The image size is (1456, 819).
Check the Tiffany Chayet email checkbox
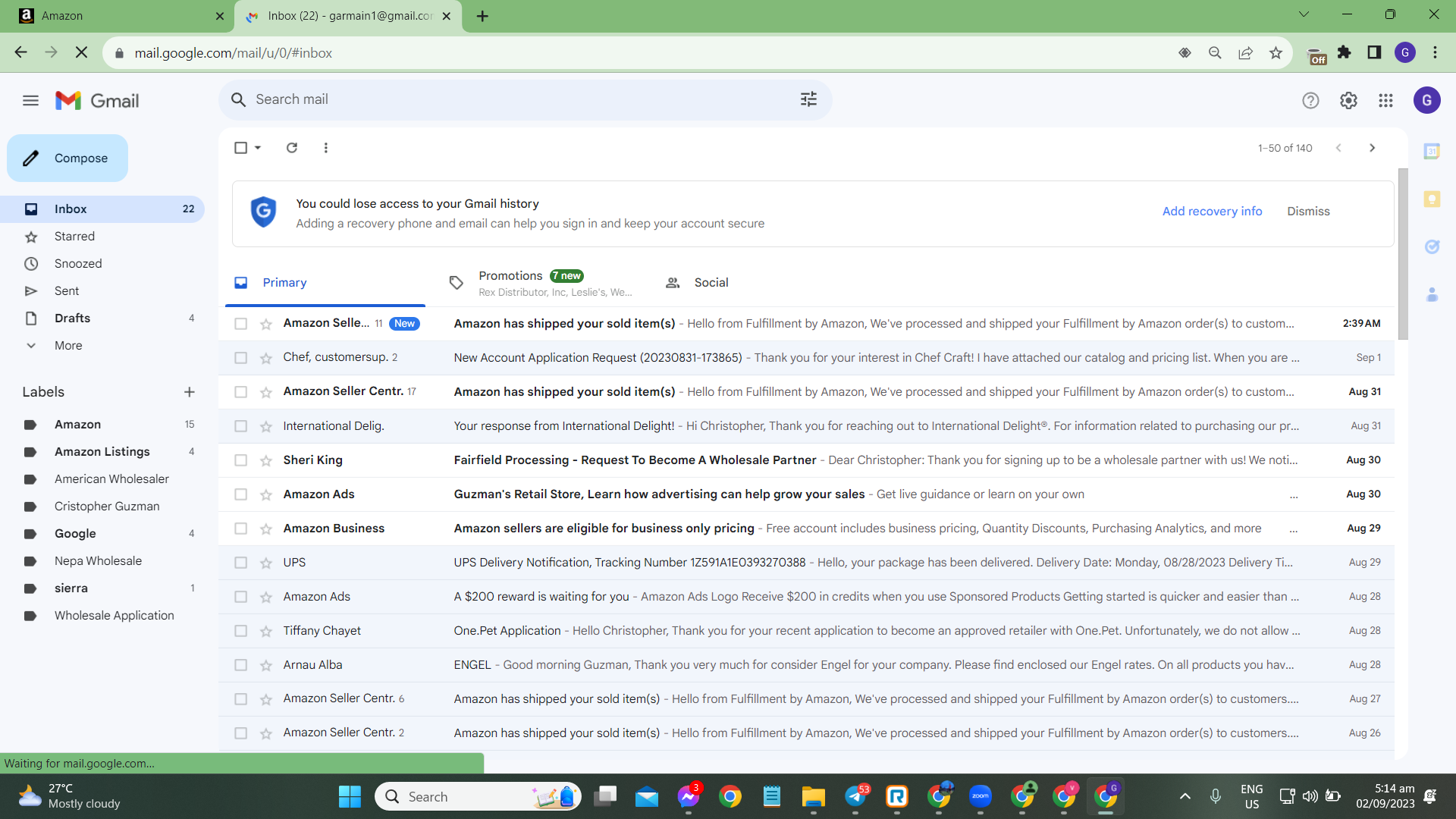241,631
